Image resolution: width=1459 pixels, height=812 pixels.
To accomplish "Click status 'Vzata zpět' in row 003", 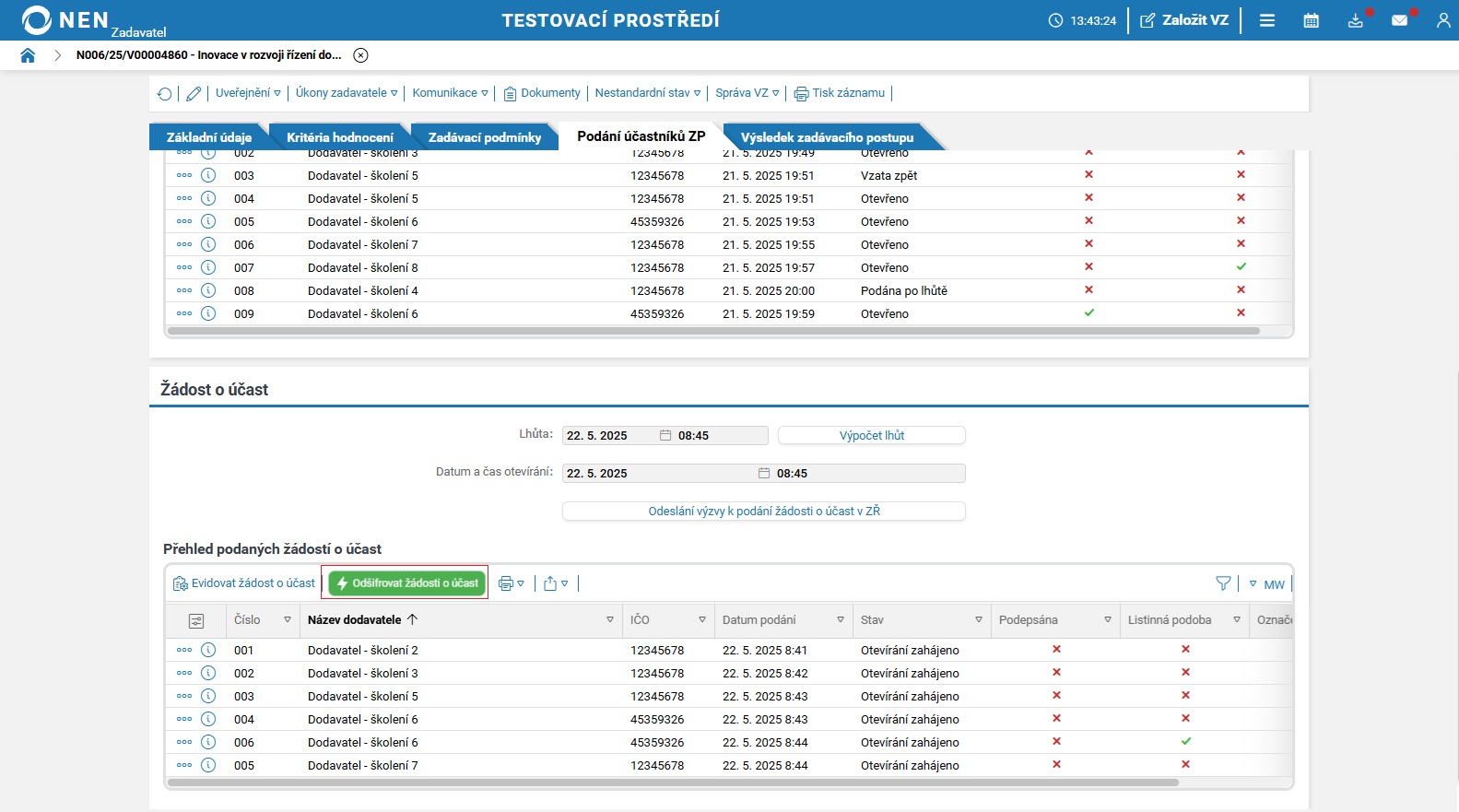I will click(888, 175).
